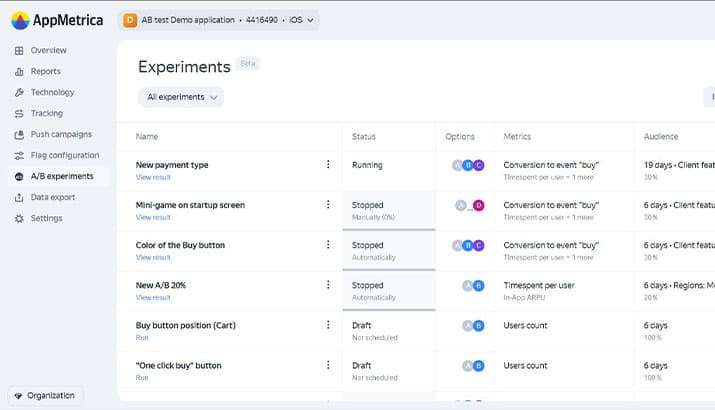Open Flag configuration page
715x410 pixels.
point(65,155)
